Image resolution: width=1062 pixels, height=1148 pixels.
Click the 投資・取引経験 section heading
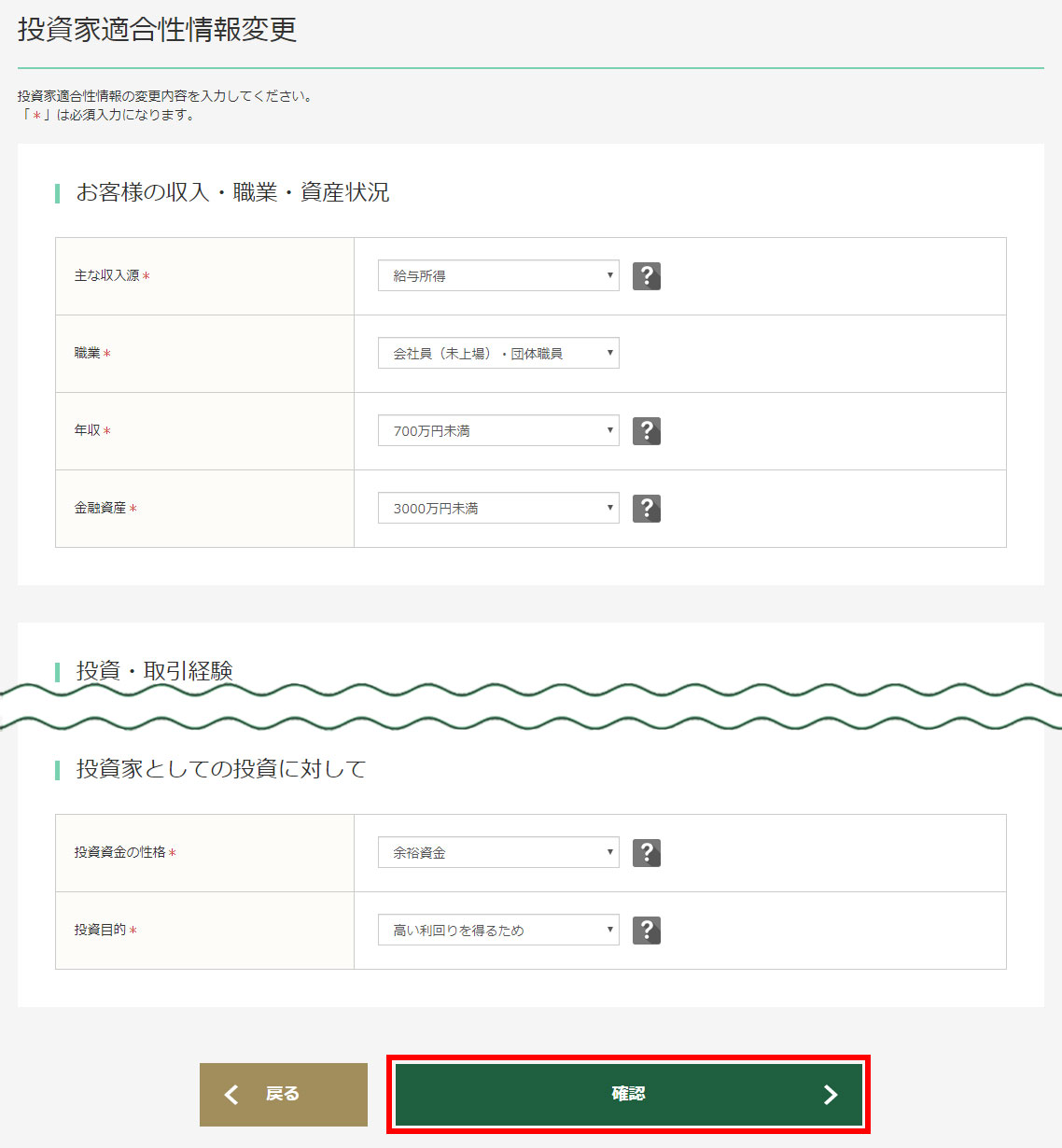[x=154, y=671]
